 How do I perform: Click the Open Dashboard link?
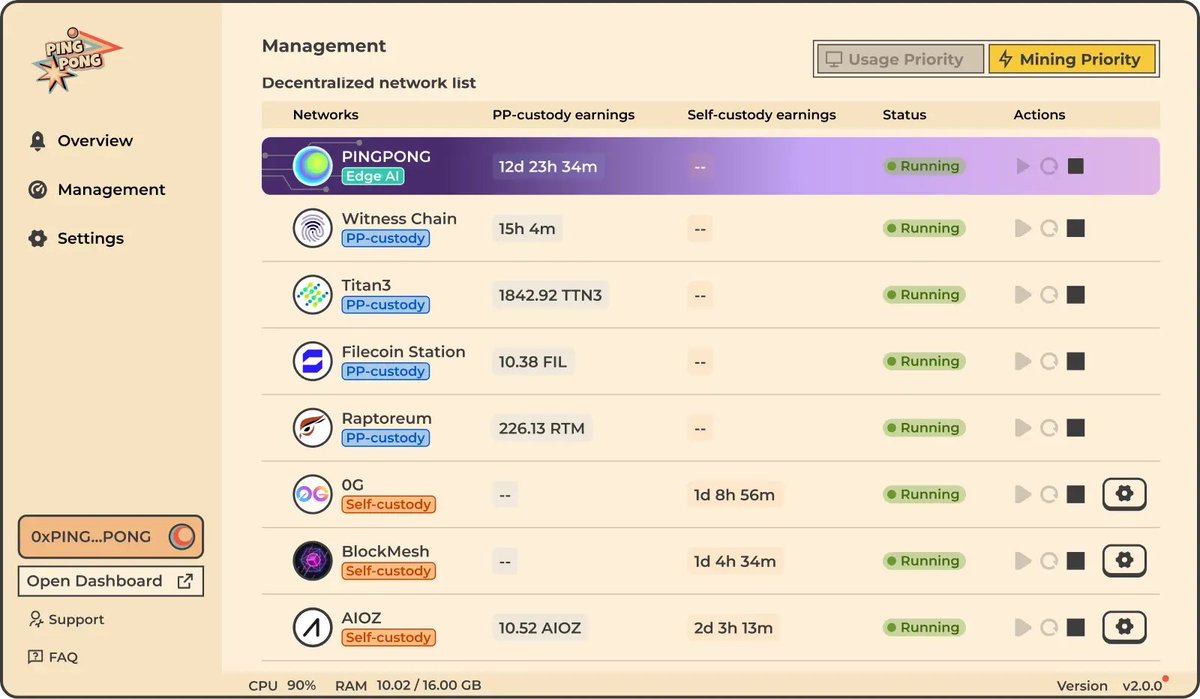coord(111,581)
